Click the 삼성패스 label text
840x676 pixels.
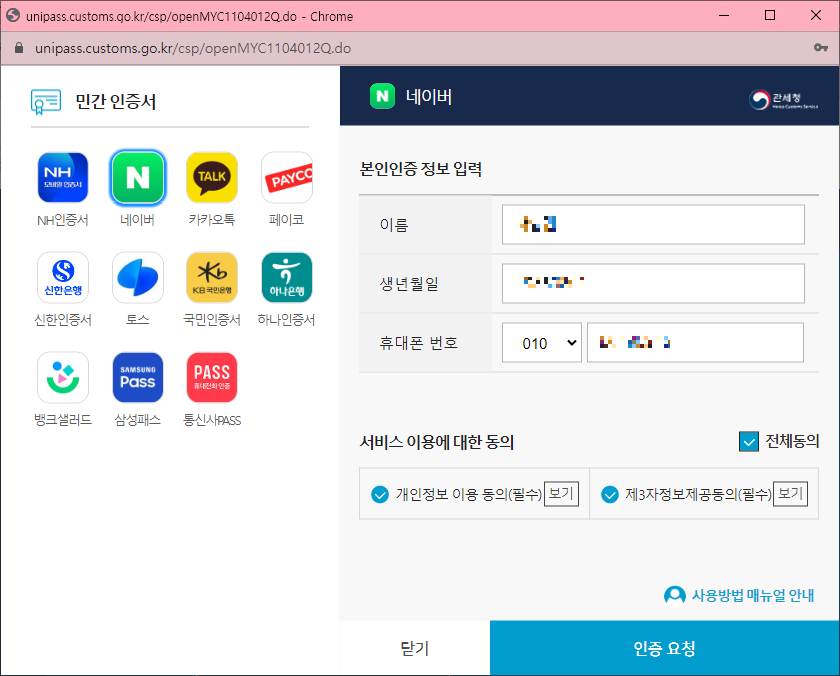pyautogui.click(x=138, y=419)
